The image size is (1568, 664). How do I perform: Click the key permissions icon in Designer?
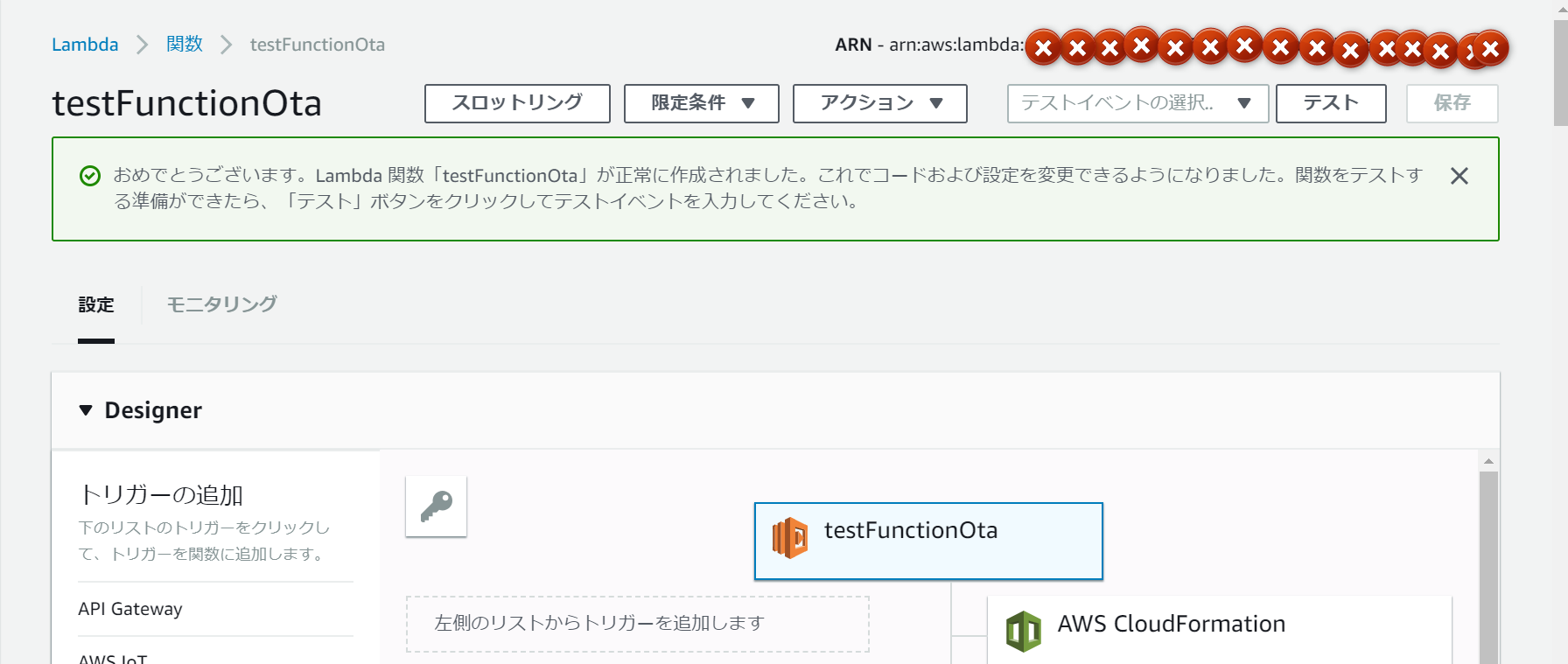pyautogui.click(x=436, y=507)
